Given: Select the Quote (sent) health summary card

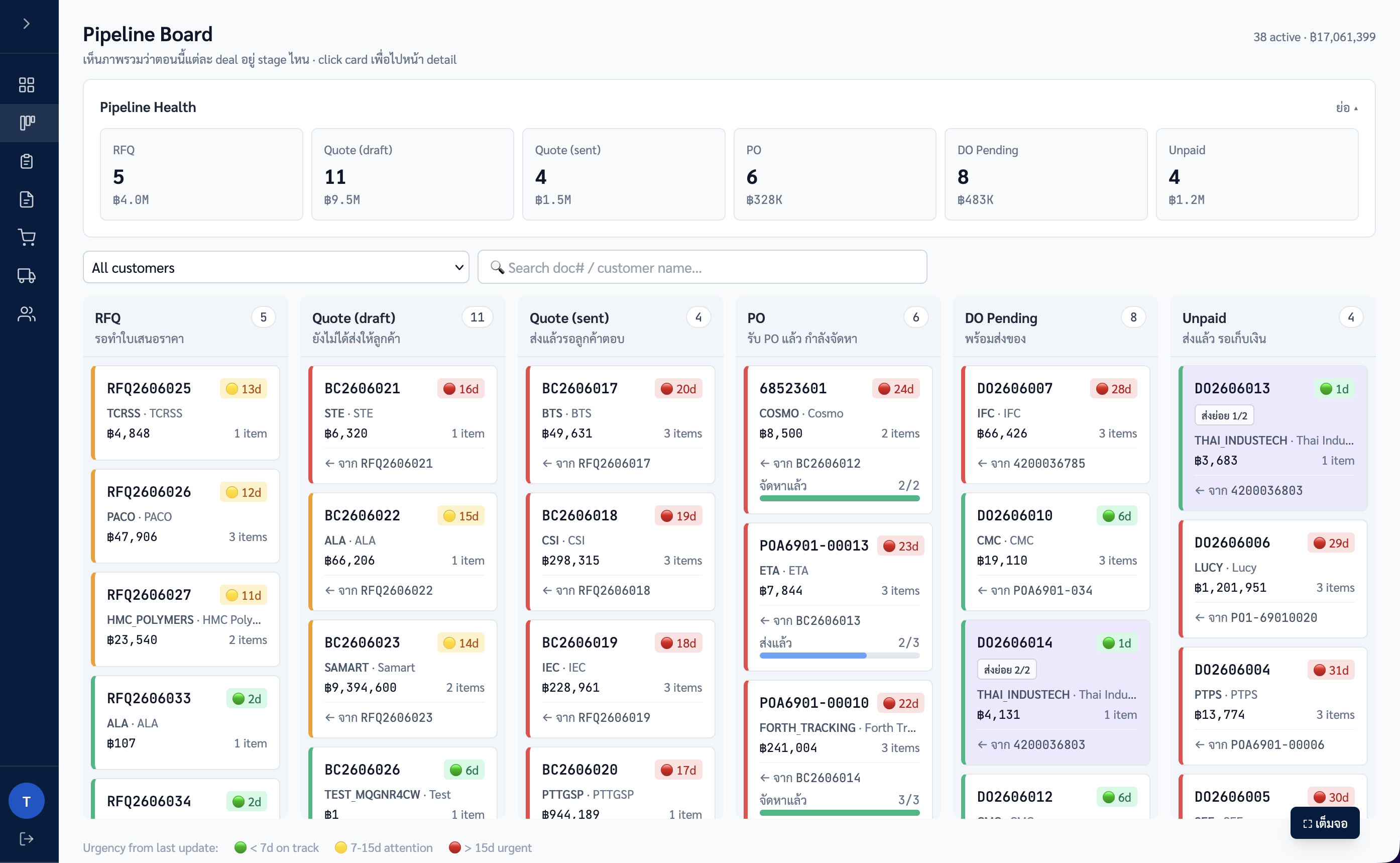Looking at the screenshot, I should (624, 174).
